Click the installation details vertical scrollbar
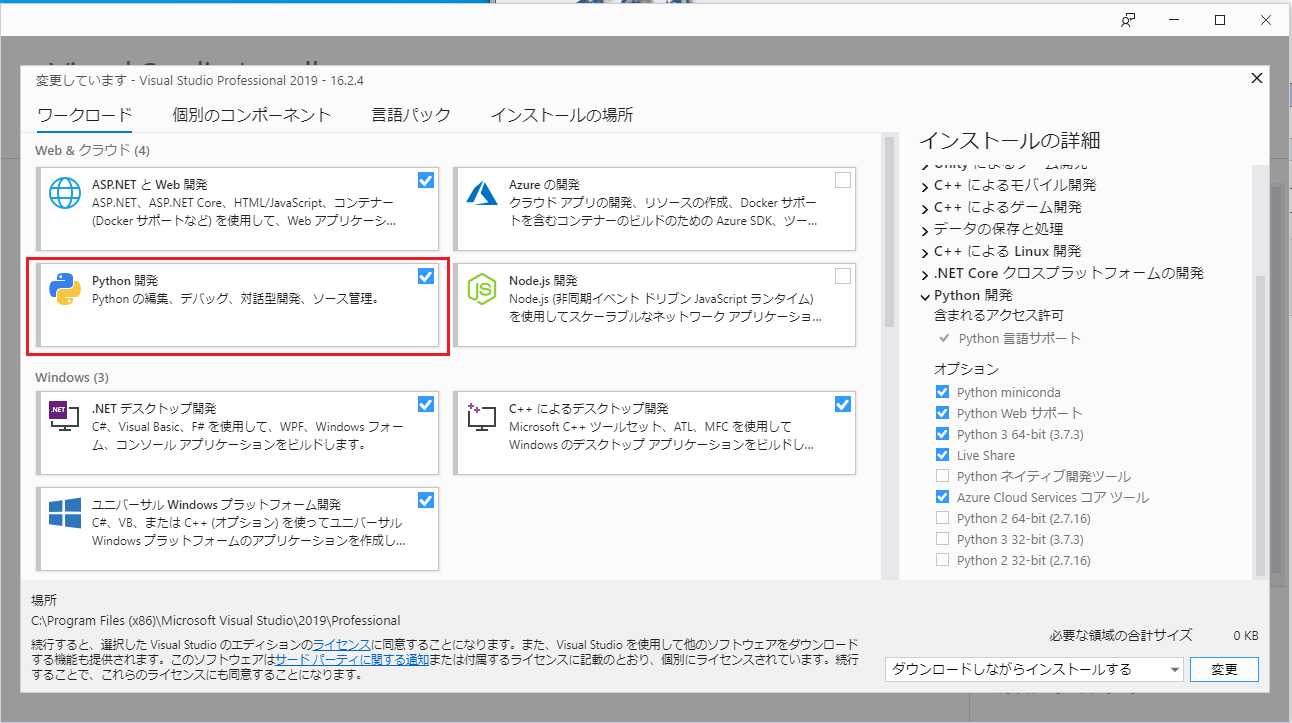The image size is (1292, 723). pos(1260,424)
